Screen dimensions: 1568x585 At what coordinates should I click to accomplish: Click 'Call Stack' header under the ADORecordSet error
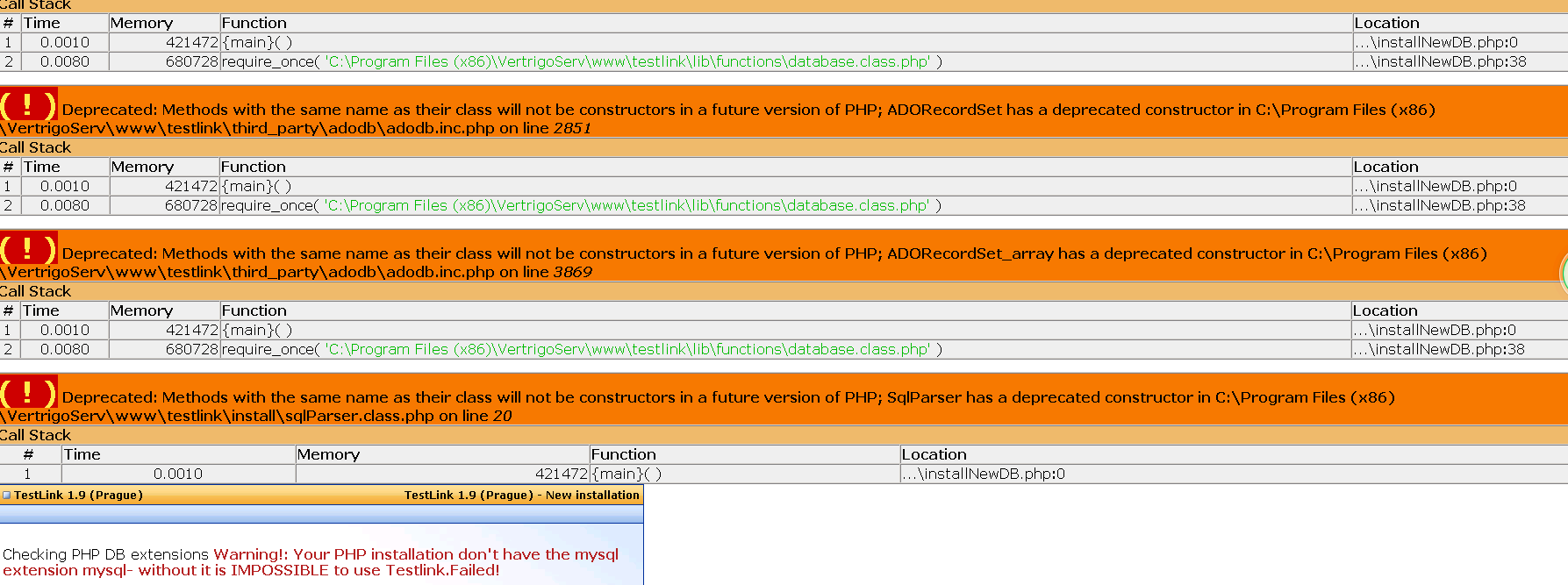click(35, 147)
